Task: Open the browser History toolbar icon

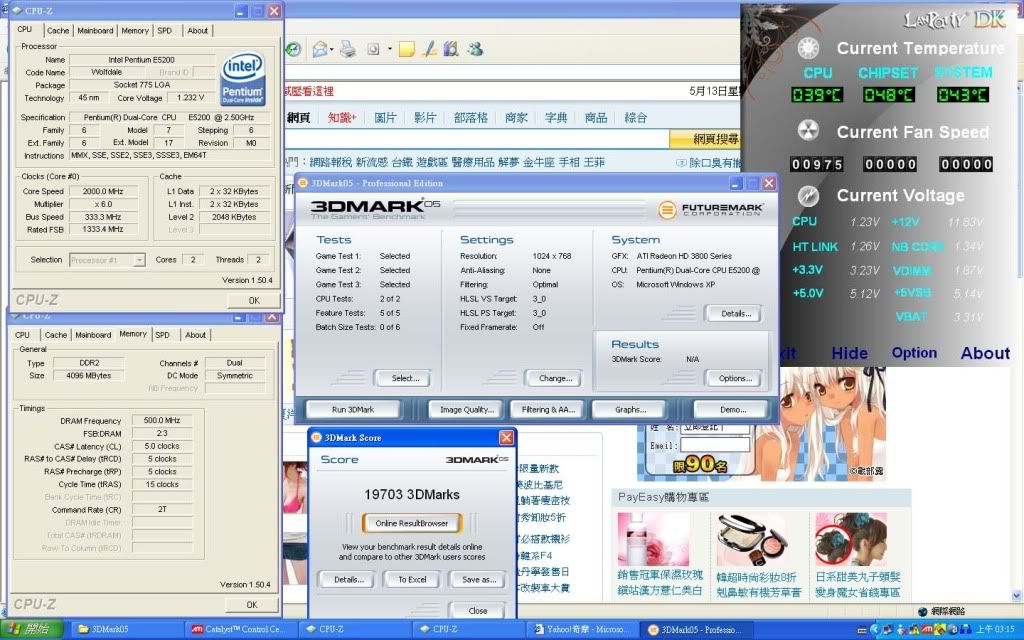Action: pyautogui.click(x=294, y=49)
